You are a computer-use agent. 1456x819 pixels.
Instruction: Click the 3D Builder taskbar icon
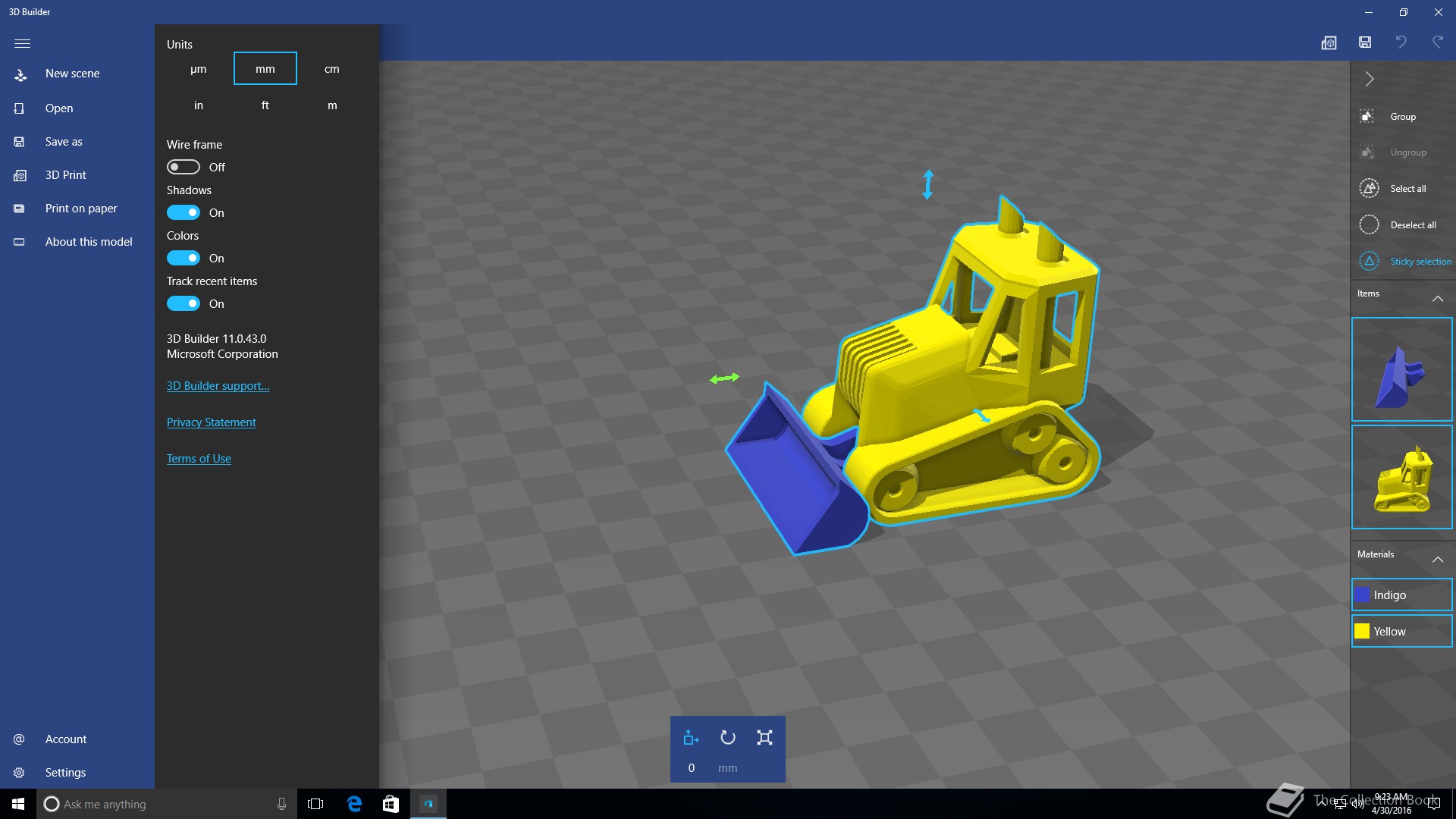(x=428, y=804)
